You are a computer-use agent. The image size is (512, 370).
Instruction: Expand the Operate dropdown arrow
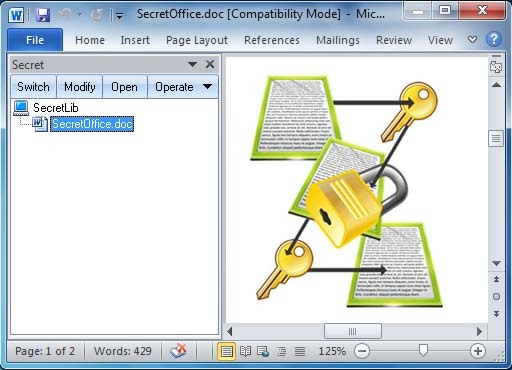coord(208,87)
